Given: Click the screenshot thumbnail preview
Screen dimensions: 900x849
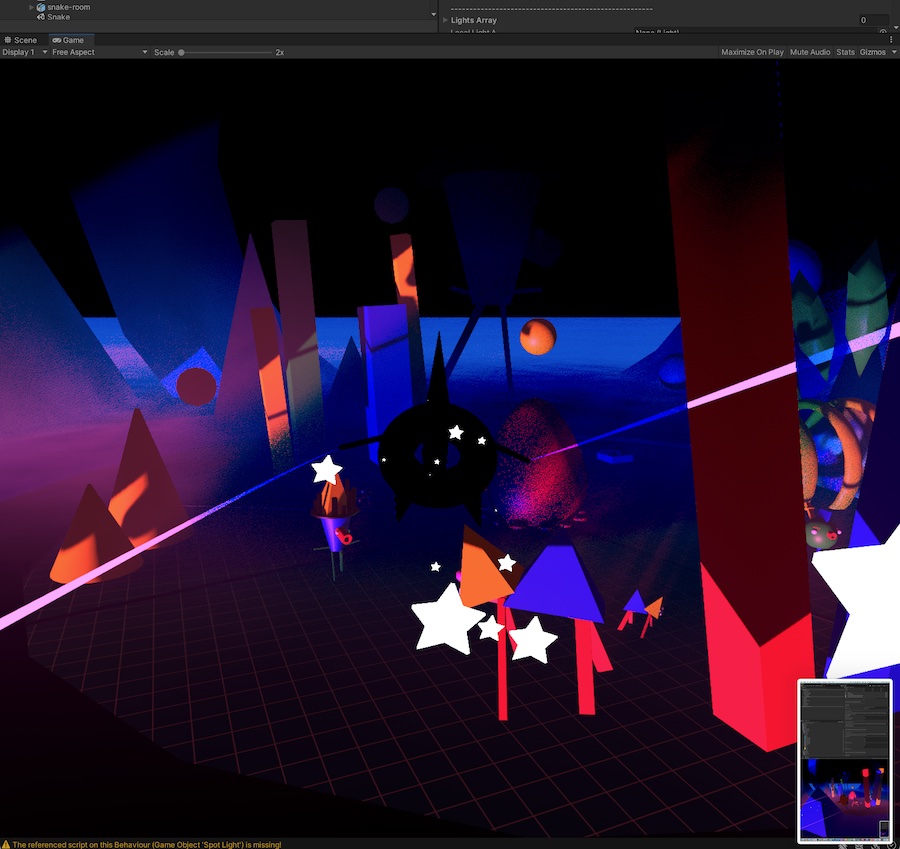Looking at the screenshot, I should (843, 760).
